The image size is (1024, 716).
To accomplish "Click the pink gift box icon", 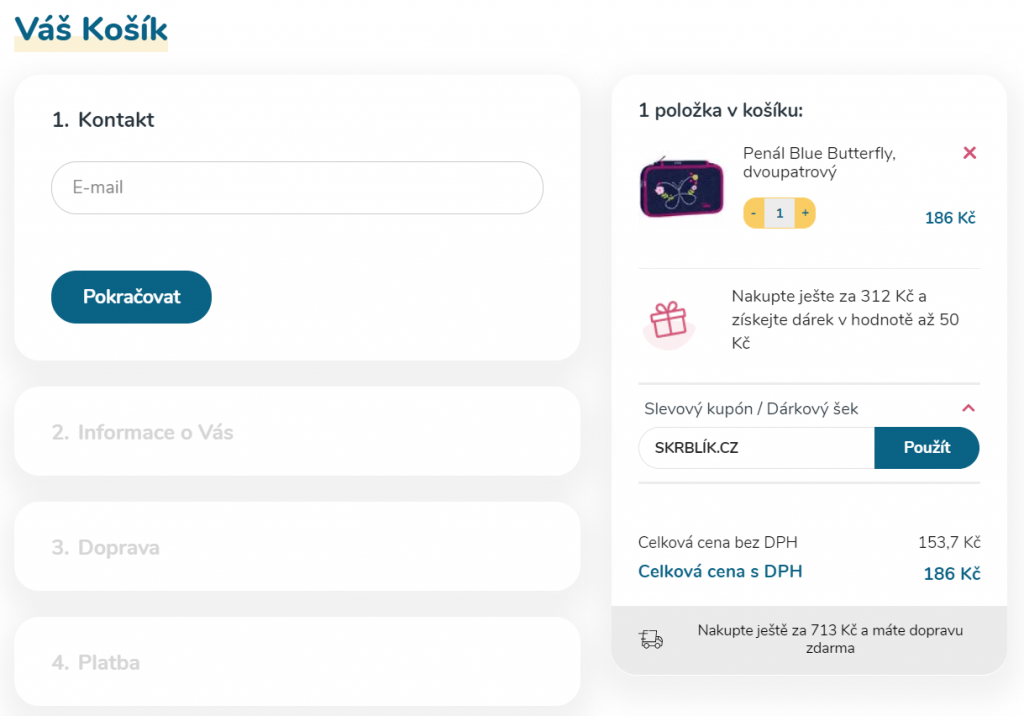I will click(x=668, y=320).
